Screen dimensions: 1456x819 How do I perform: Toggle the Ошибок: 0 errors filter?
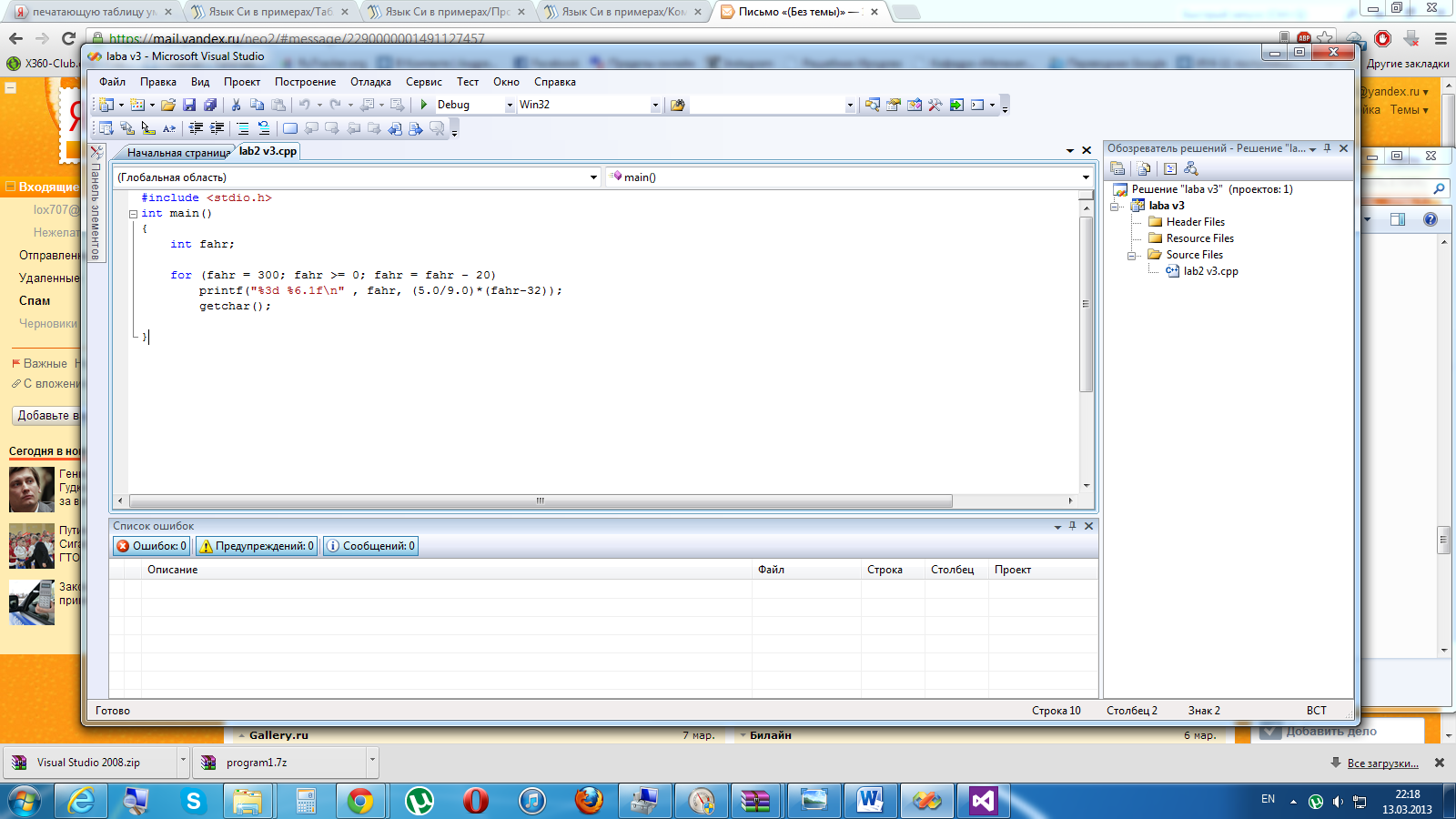pyautogui.click(x=151, y=546)
